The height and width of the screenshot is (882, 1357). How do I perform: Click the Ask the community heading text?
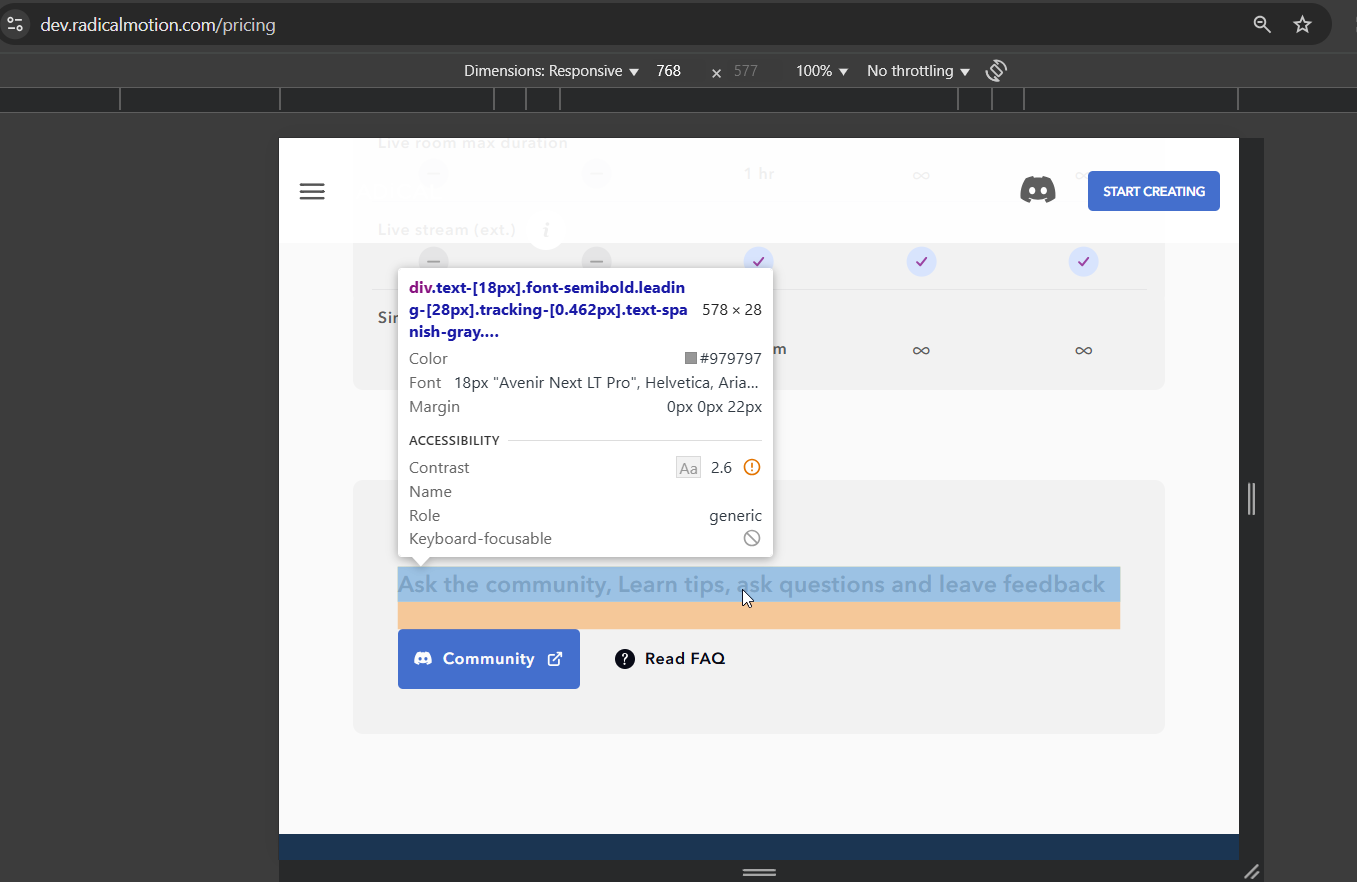pyautogui.click(x=751, y=584)
